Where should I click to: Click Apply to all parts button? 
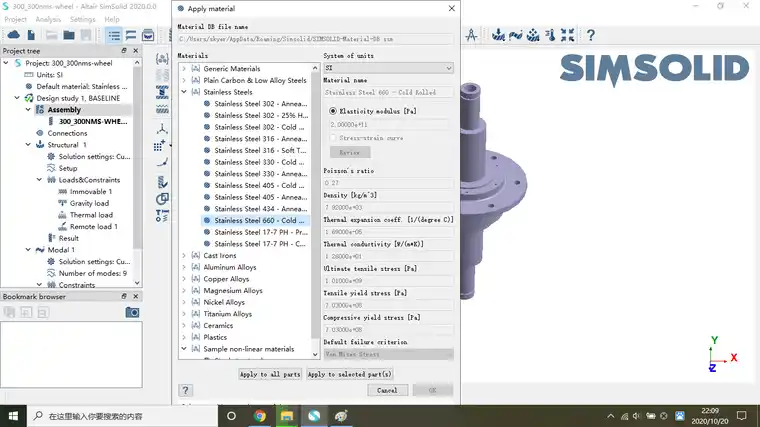270,374
